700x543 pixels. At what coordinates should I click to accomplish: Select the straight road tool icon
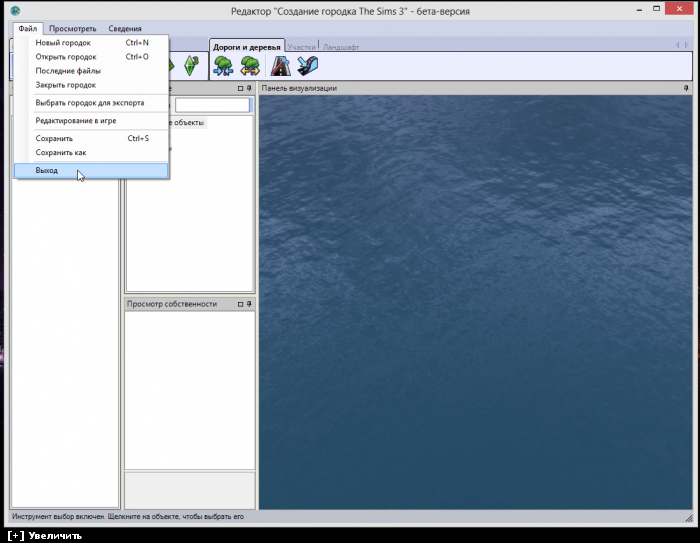(281, 66)
